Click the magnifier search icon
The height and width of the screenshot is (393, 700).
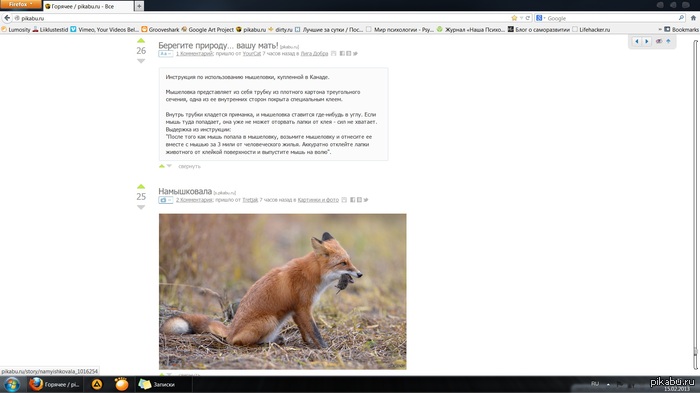pyautogui.click(x=681, y=18)
